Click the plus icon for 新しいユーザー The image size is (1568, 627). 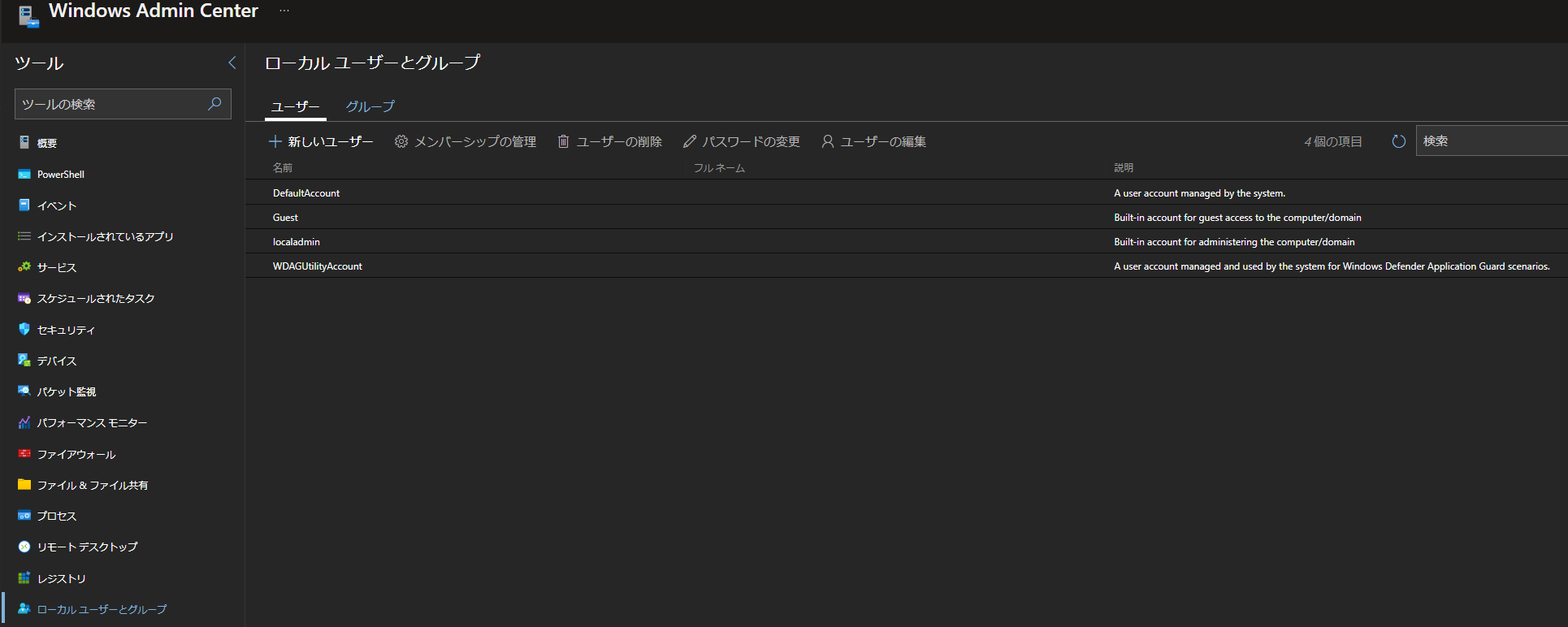[275, 141]
